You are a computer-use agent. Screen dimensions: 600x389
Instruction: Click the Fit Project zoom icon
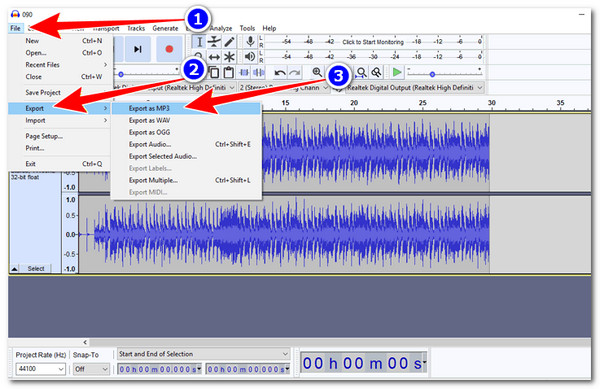click(376, 72)
